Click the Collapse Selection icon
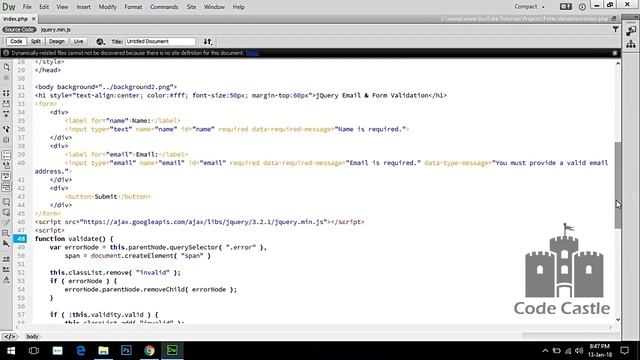The height and width of the screenshot is (360, 640). 6,104
